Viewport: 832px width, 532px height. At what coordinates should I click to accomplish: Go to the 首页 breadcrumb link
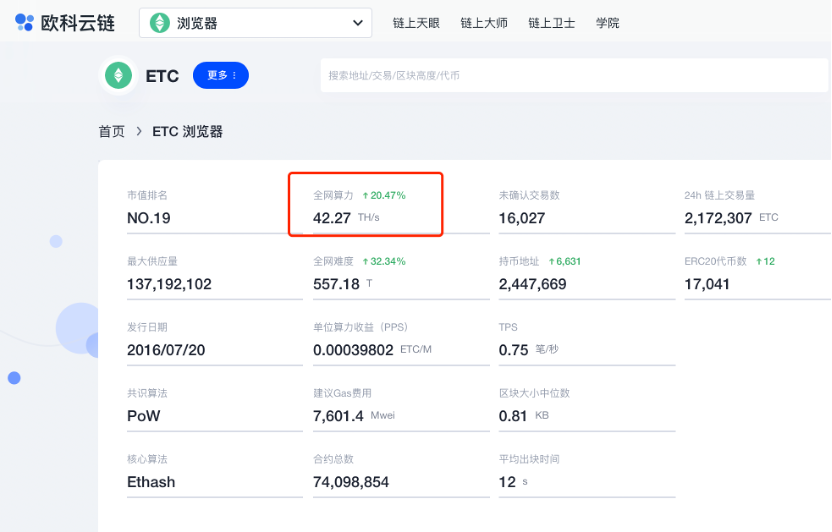coord(112,131)
